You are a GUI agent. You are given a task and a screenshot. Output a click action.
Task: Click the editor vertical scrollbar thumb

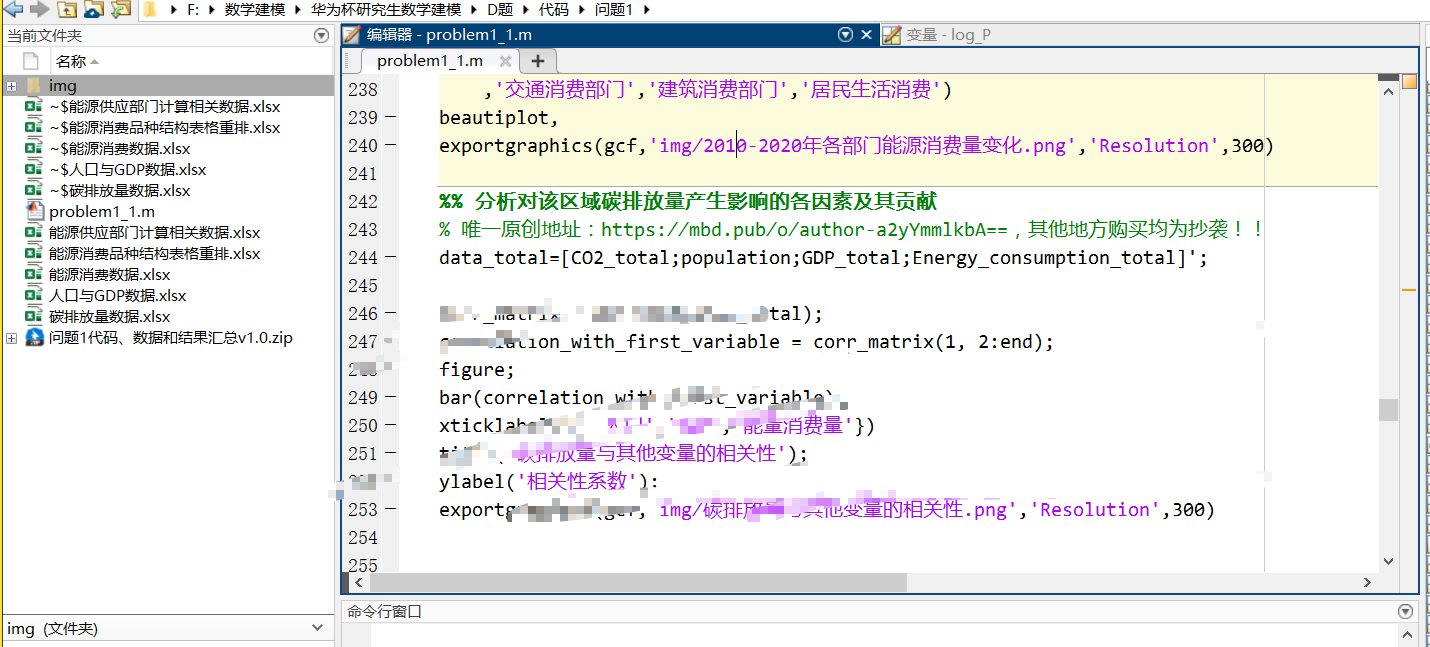1387,410
